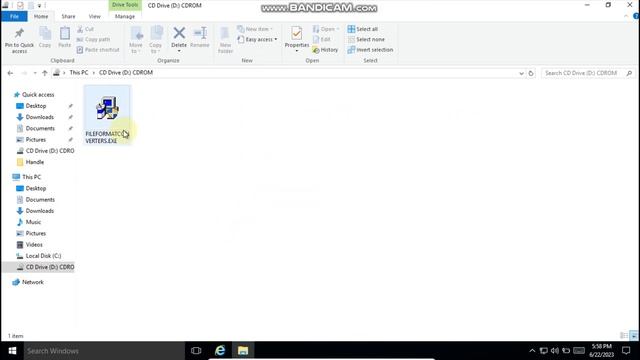Click This PC in the address bar
Viewport: 640px width, 360px height.
coord(79,72)
